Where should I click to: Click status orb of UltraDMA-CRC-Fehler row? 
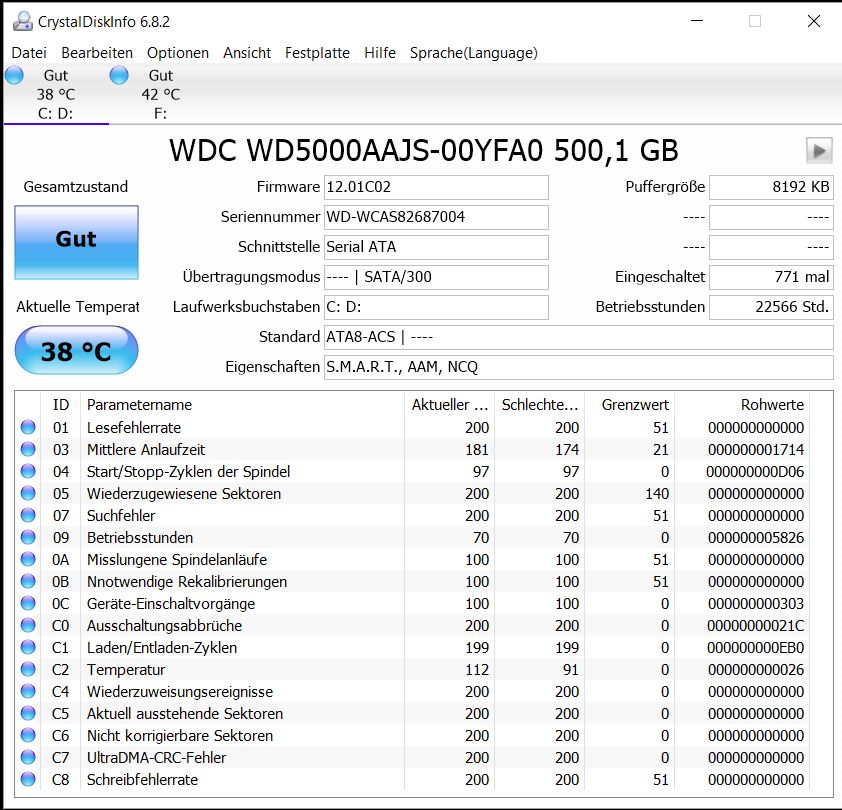coord(28,758)
